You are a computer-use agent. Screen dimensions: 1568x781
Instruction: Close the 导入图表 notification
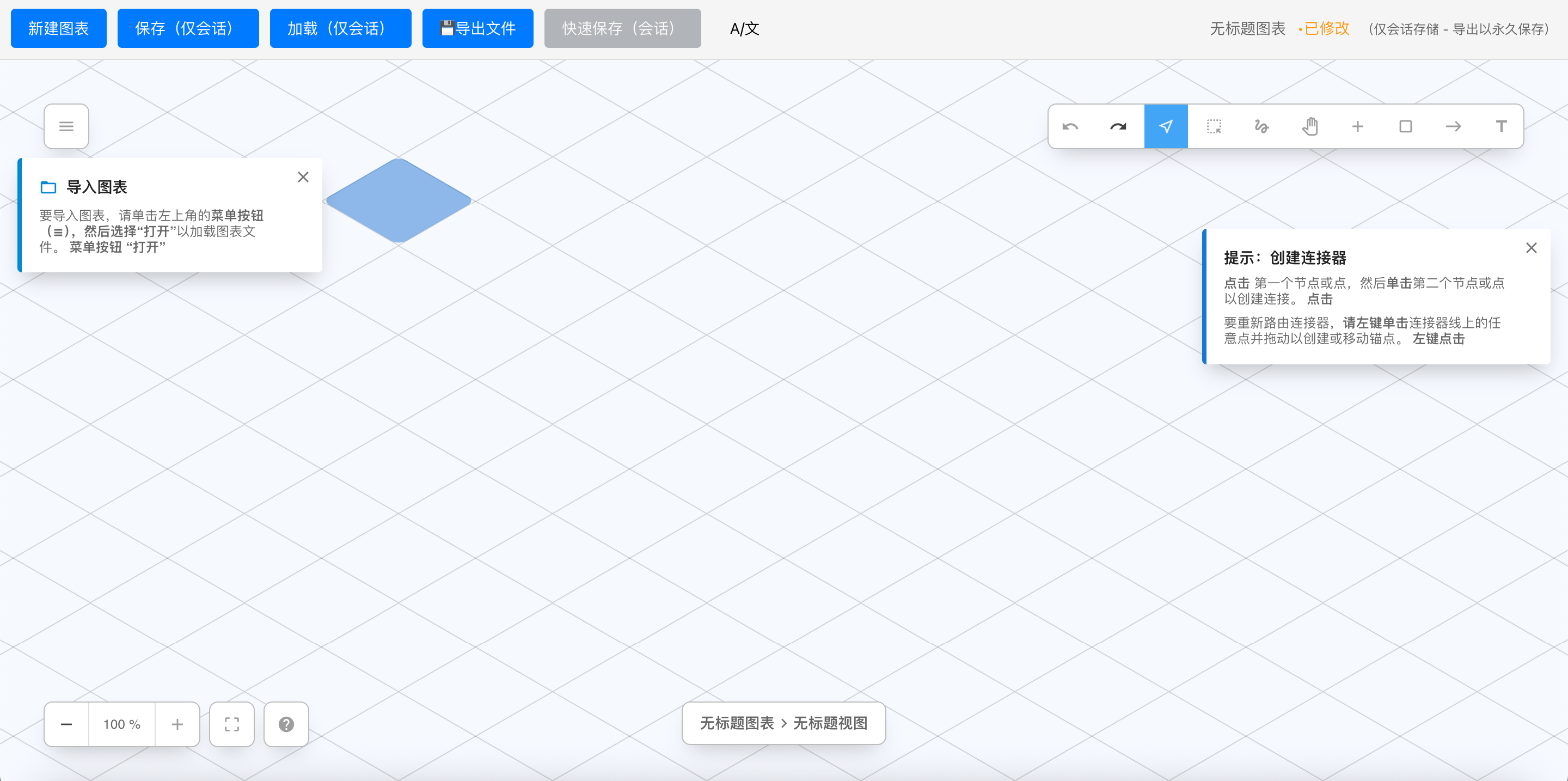tap(303, 177)
